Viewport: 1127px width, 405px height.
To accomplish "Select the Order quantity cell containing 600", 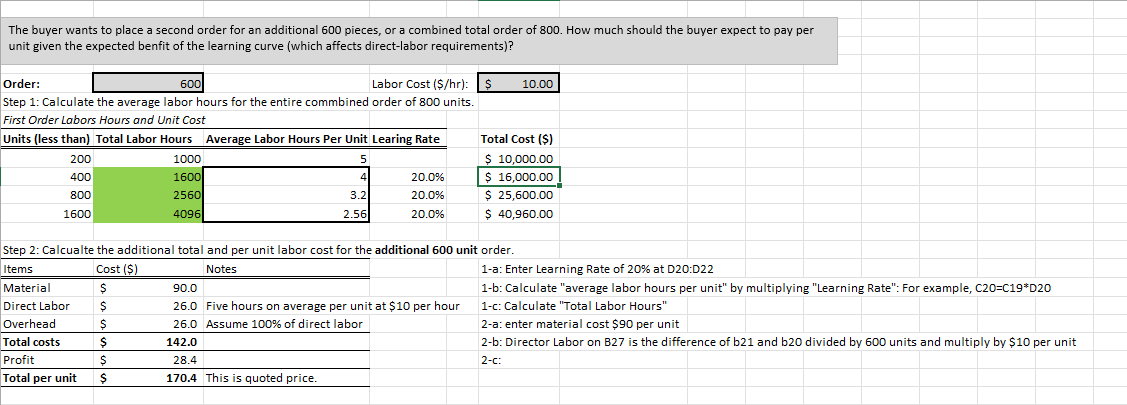I will tap(149, 83).
